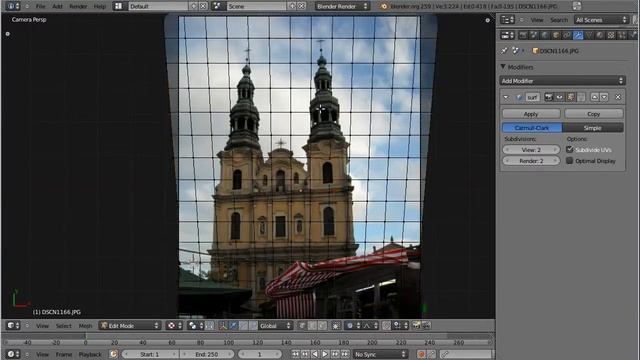
Task: Move the subsurf modifier up
Action: tap(595, 97)
